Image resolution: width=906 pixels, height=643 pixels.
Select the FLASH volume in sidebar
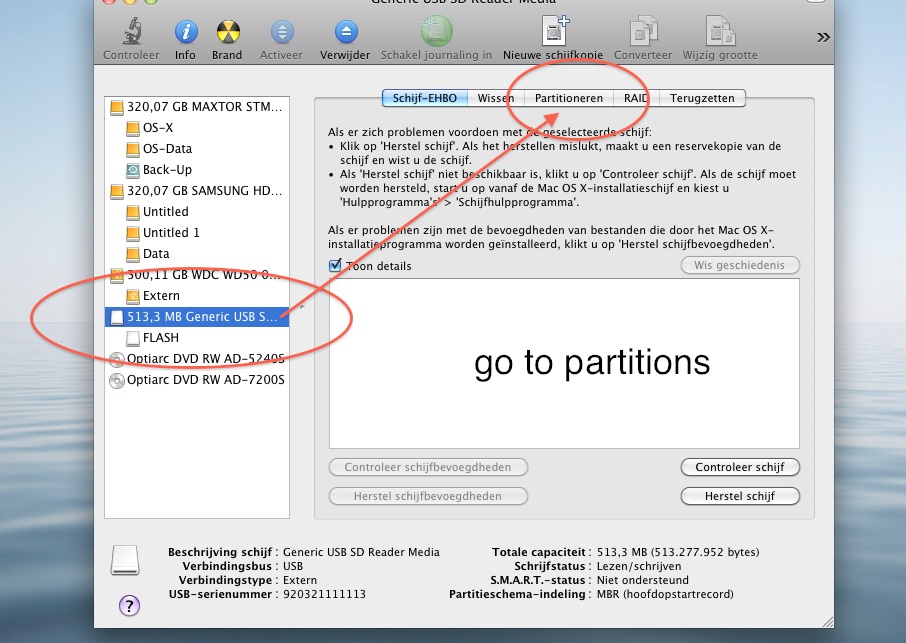[x=160, y=338]
